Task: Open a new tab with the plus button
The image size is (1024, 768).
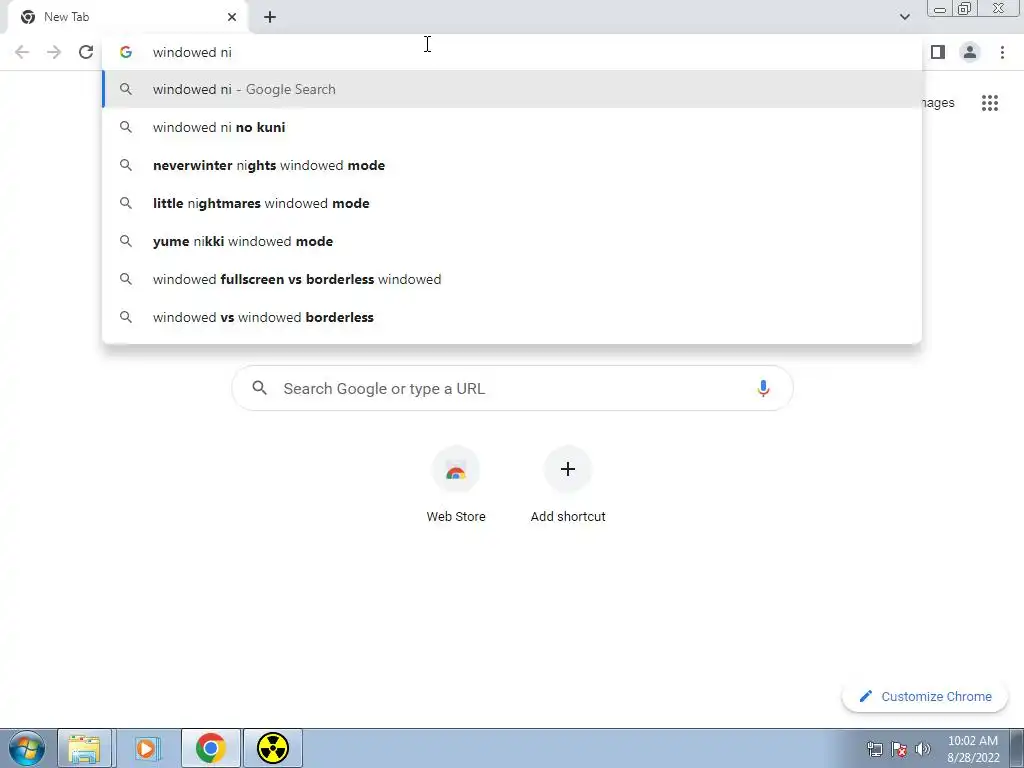Action: click(270, 17)
